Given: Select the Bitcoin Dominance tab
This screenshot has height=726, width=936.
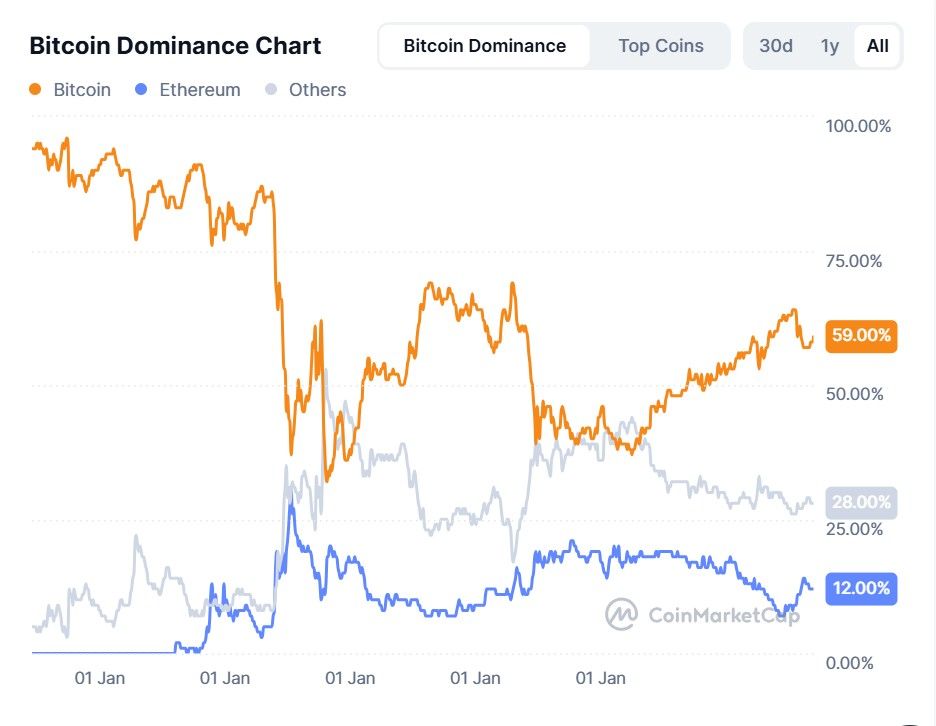Looking at the screenshot, I should (483, 45).
